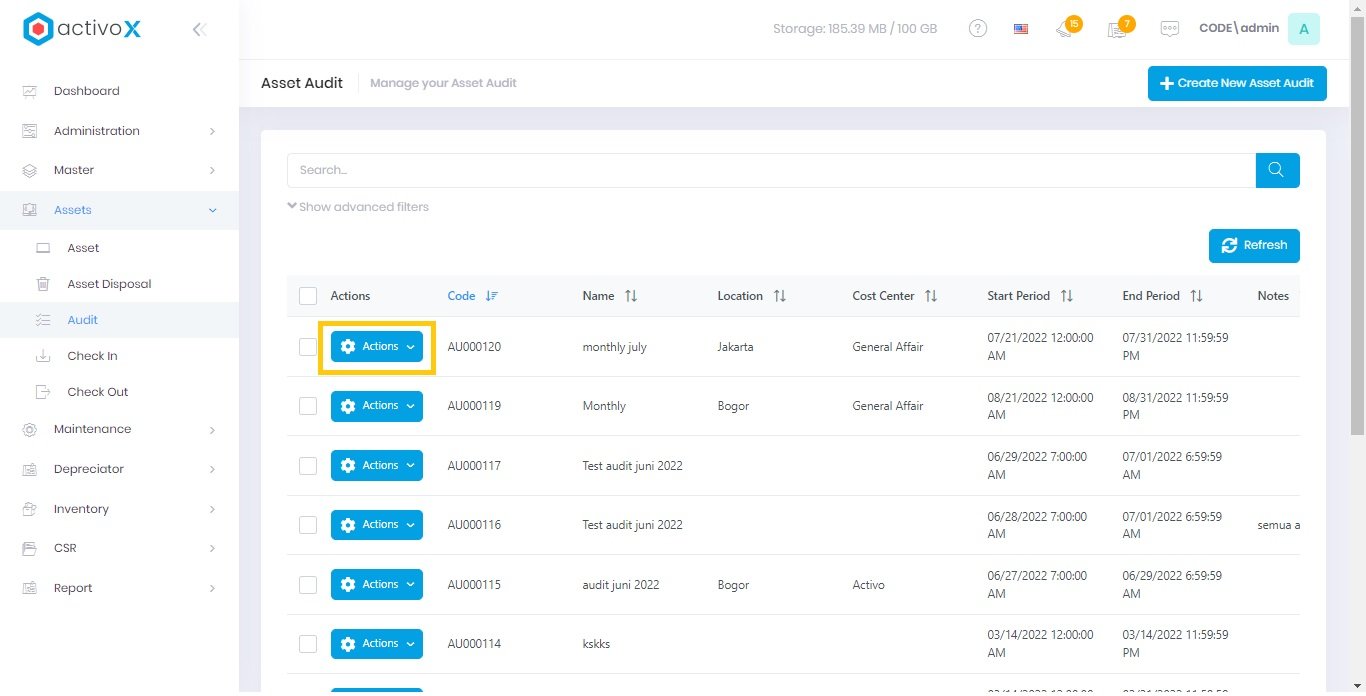Click the magnifier search button
The height and width of the screenshot is (696, 1366).
point(1277,170)
